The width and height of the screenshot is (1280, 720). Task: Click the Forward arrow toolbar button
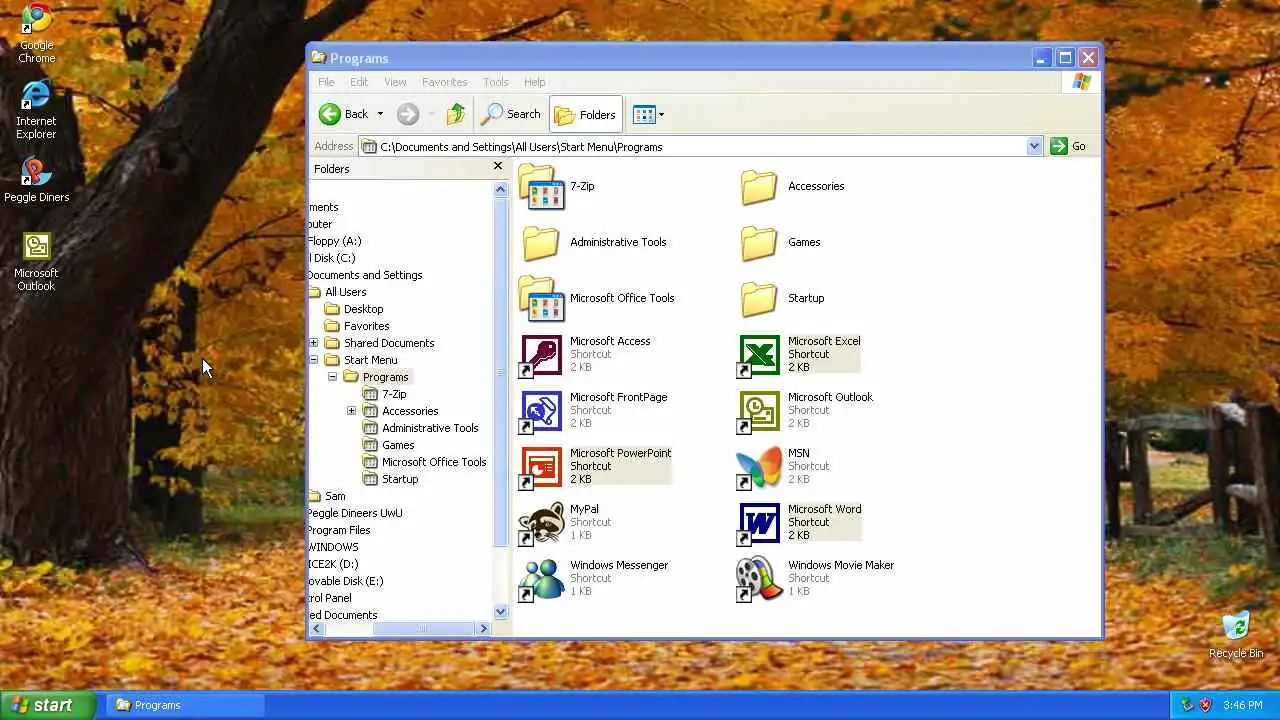click(407, 114)
